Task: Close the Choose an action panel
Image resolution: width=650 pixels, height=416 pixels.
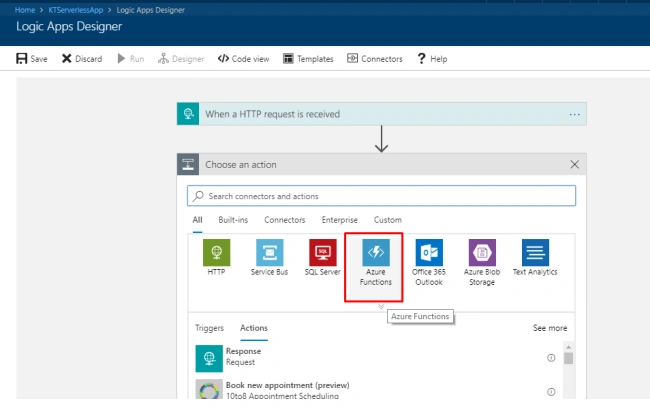Action: coord(575,164)
